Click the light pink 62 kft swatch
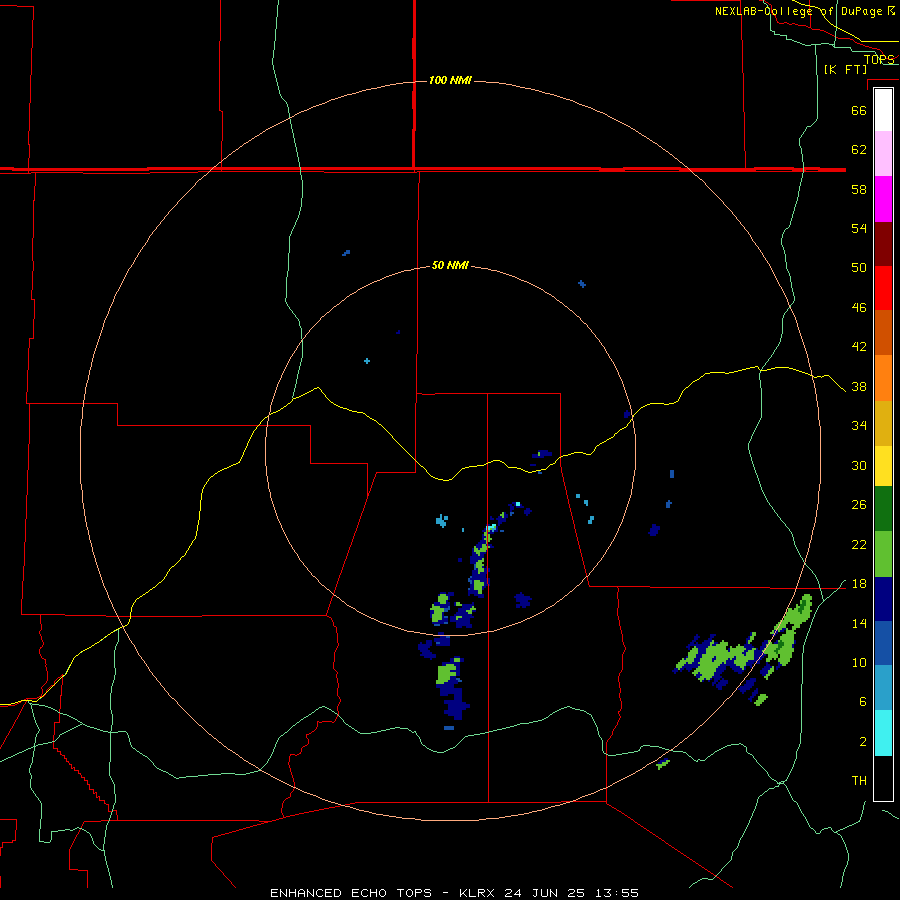900x900 pixels. pos(883,154)
